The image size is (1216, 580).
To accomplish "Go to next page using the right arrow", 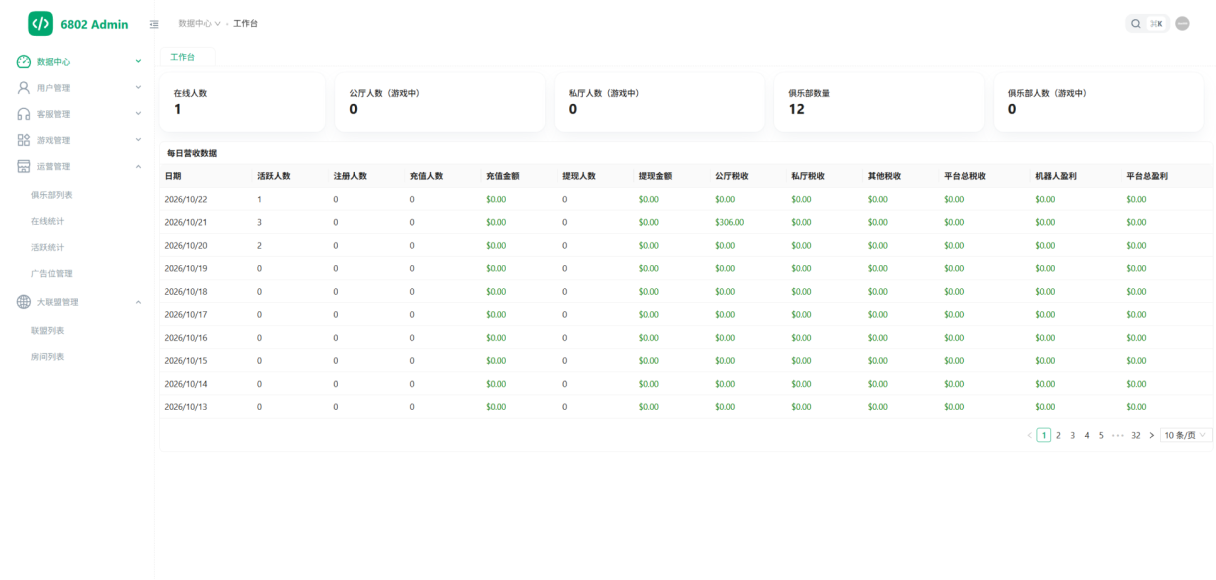I will (x=1151, y=436).
